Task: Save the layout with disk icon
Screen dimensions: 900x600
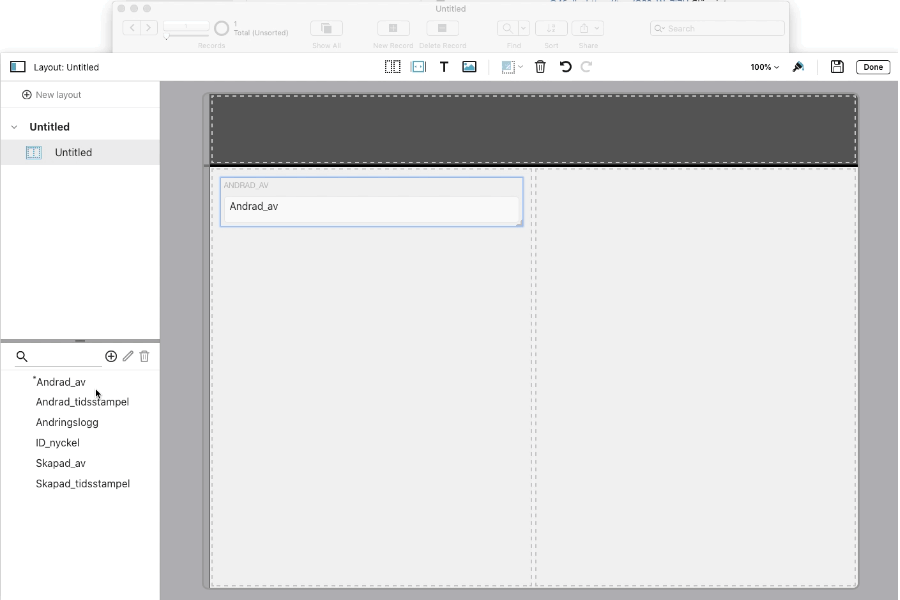Action: coord(837,67)
